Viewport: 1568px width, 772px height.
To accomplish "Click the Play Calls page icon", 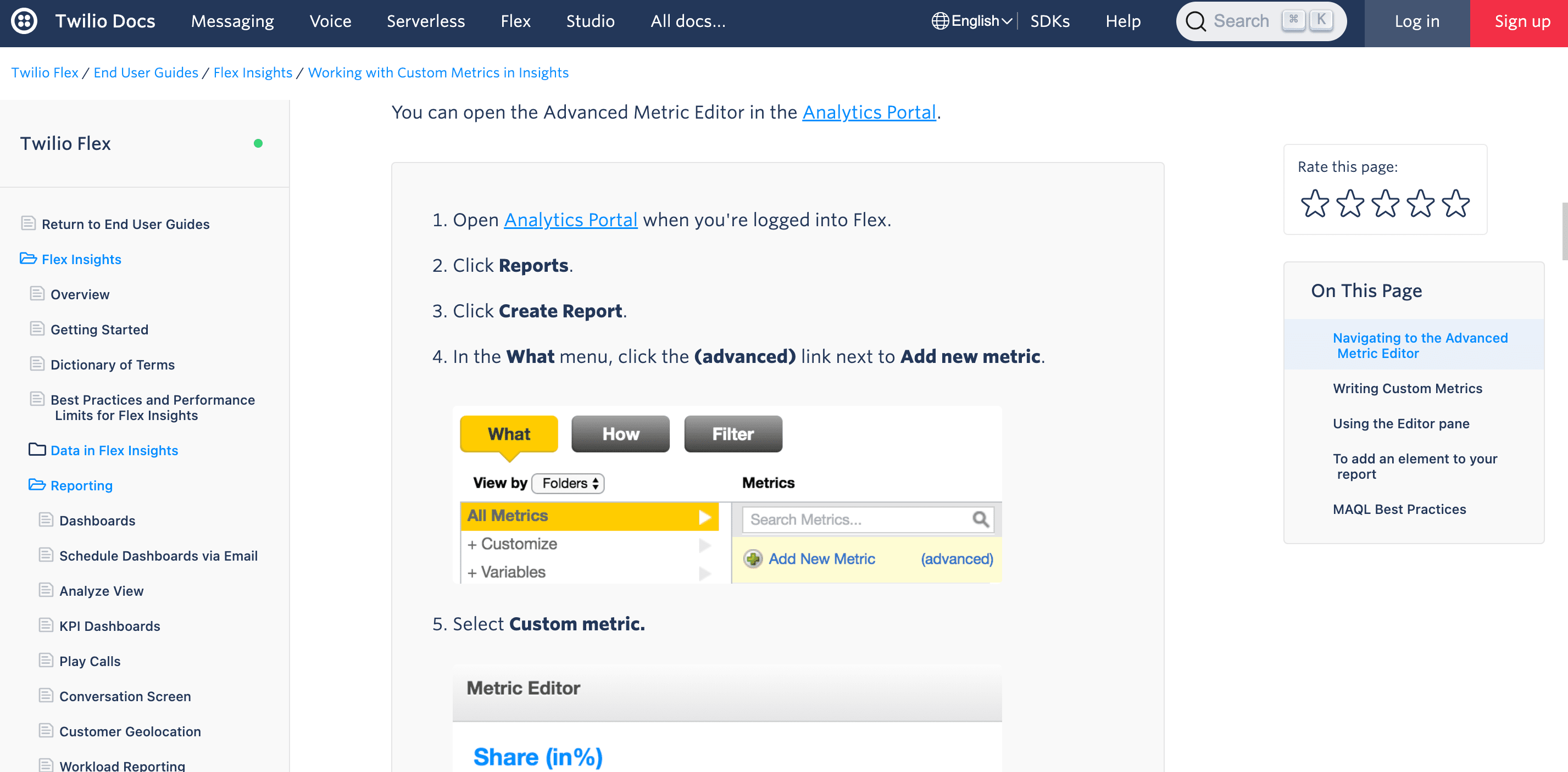I will (x=46, y=661).
